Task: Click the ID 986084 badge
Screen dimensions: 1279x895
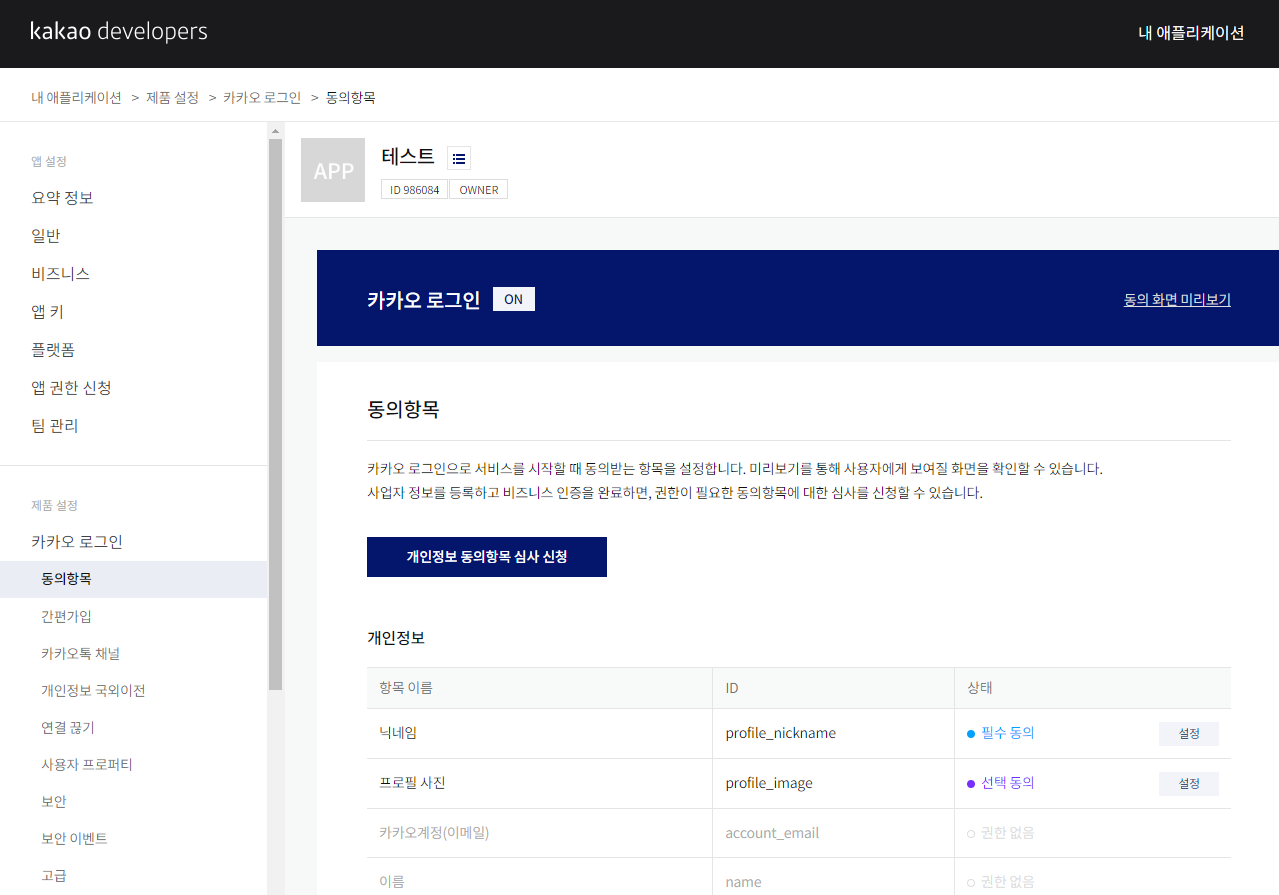Action: coord(414,189)
